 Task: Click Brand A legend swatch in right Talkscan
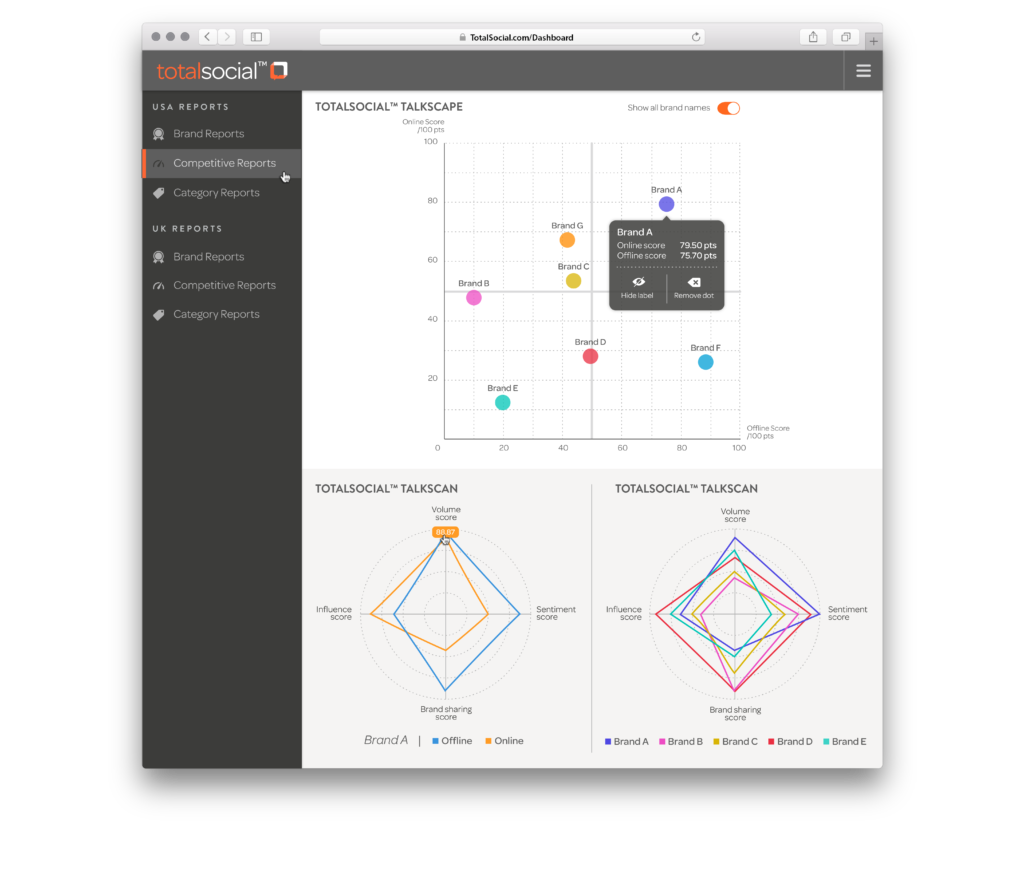coord(608,742)
